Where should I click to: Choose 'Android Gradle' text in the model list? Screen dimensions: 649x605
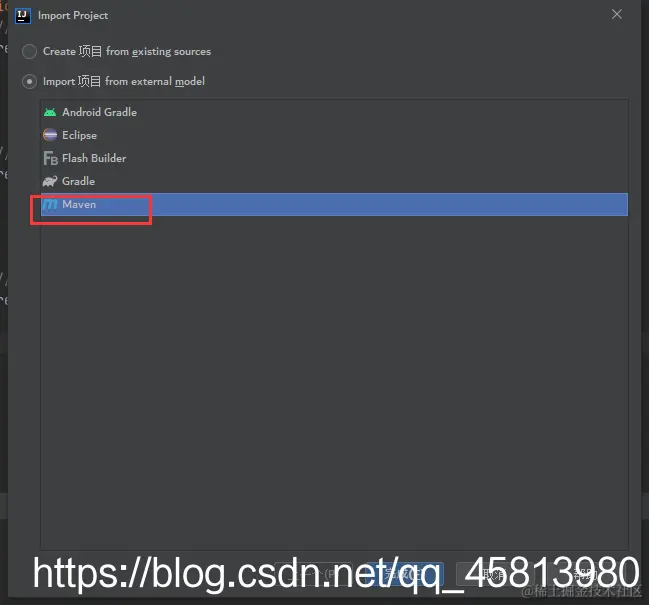[99, 112]
